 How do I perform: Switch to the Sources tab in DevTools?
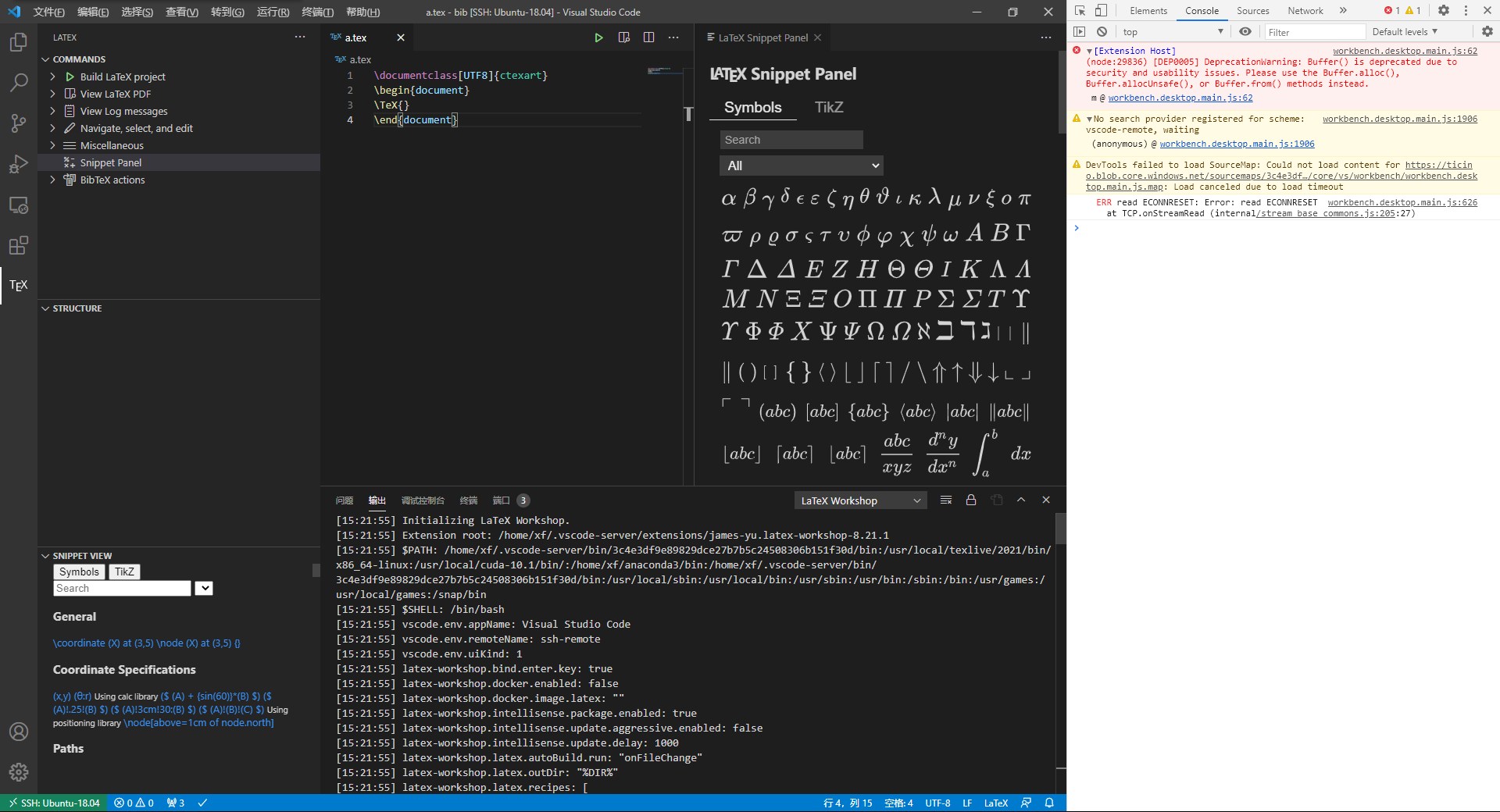click(1252, 11)
